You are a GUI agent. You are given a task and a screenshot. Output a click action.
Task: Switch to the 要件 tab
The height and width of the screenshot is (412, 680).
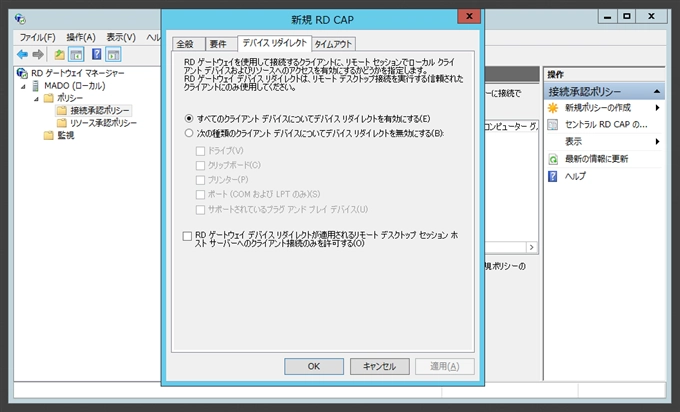[221, 44]
